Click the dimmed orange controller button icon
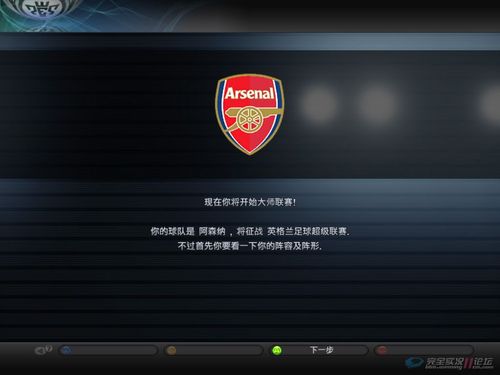This screenshot has width=500, height=375. click(x=172, y=350)
